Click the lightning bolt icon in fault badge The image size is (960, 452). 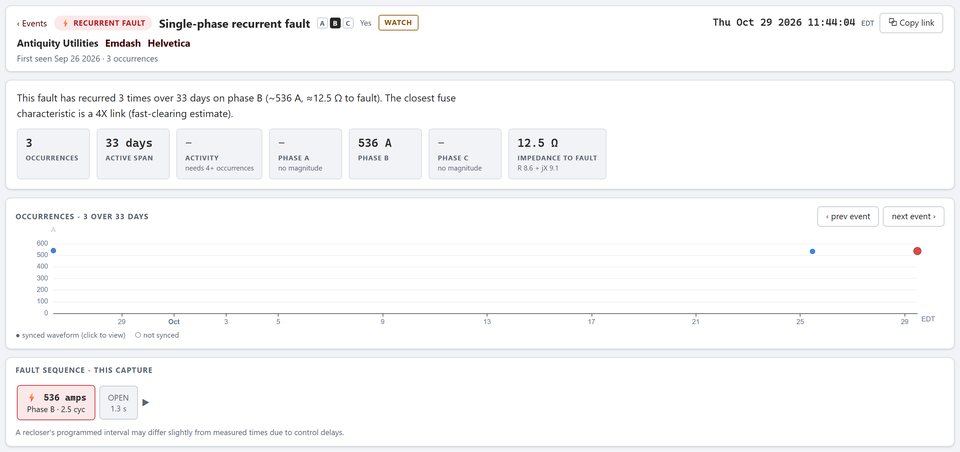(x=65, y=23)
